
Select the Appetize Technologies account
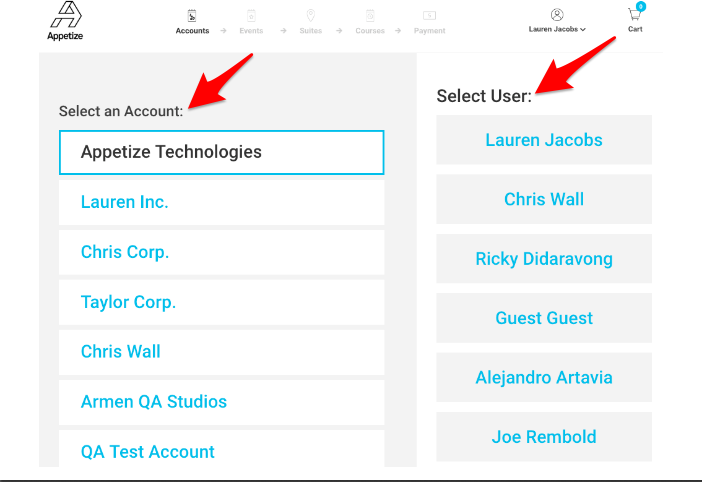click(x=221, y=153)
